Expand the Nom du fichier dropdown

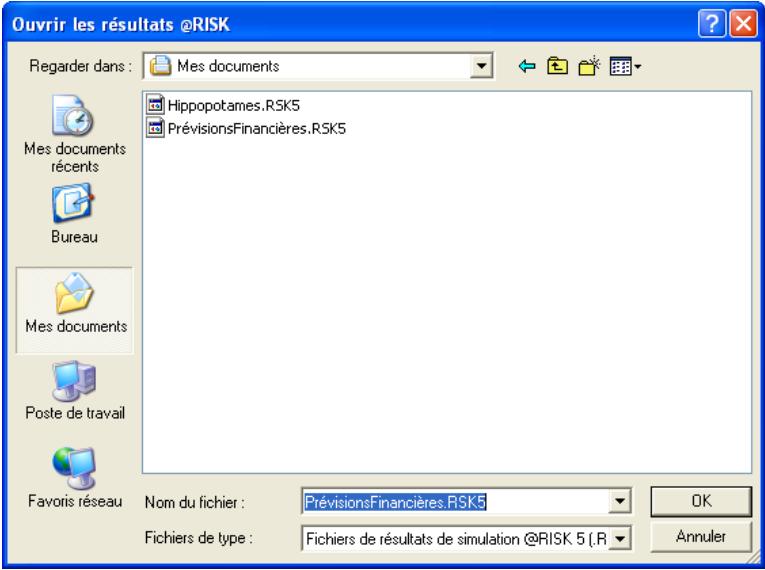(621, 502)
